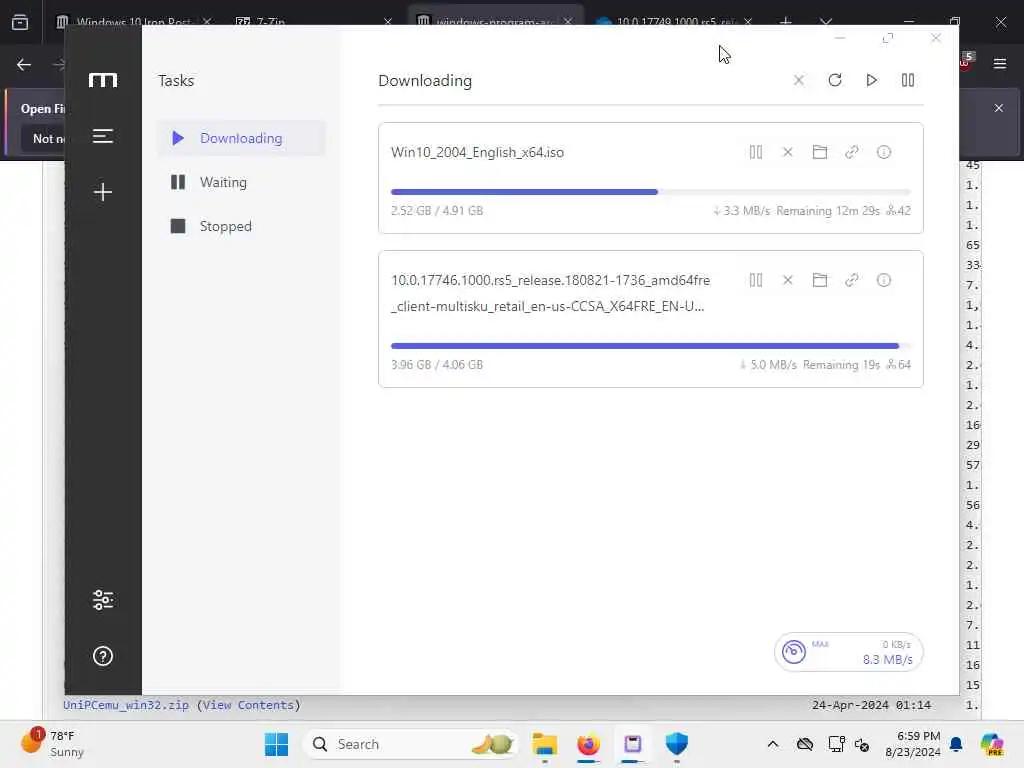Copy link of Win10_2004_English_x64.iso task

point(852,152)
